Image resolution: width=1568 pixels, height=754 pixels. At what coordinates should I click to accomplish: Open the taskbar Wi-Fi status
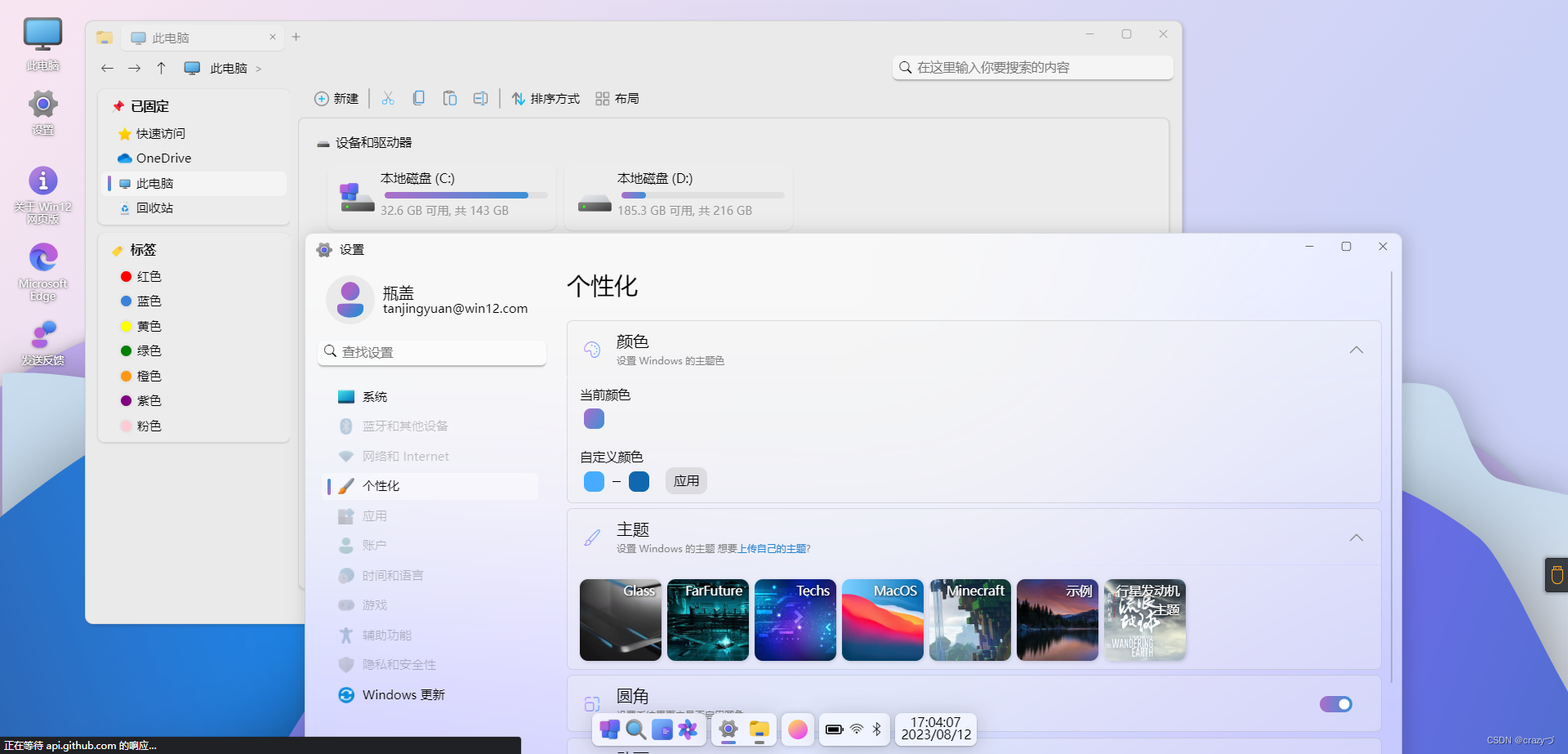pos(857,729)
